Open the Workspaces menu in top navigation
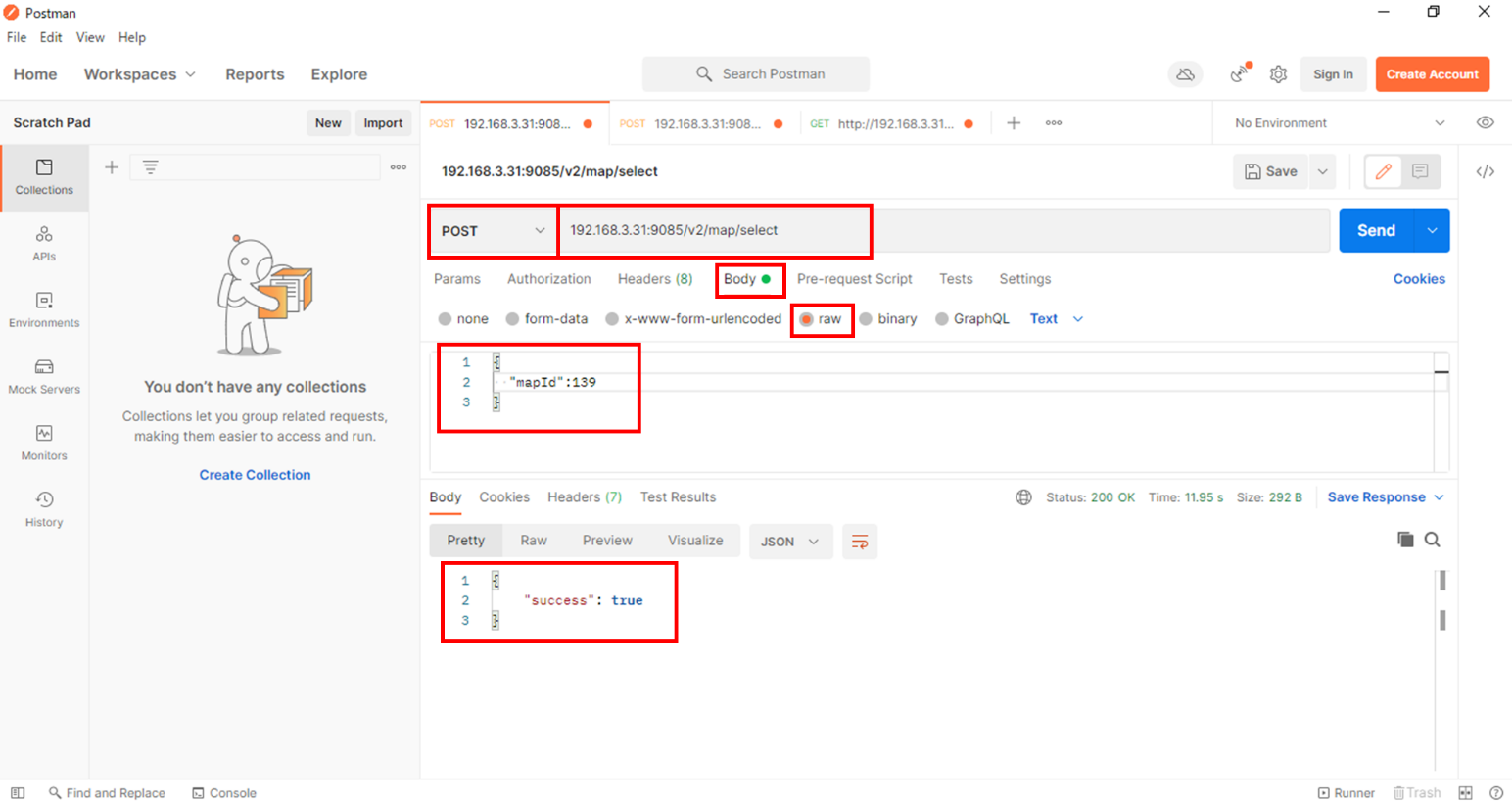1512x803 pixels. point(139,74)
